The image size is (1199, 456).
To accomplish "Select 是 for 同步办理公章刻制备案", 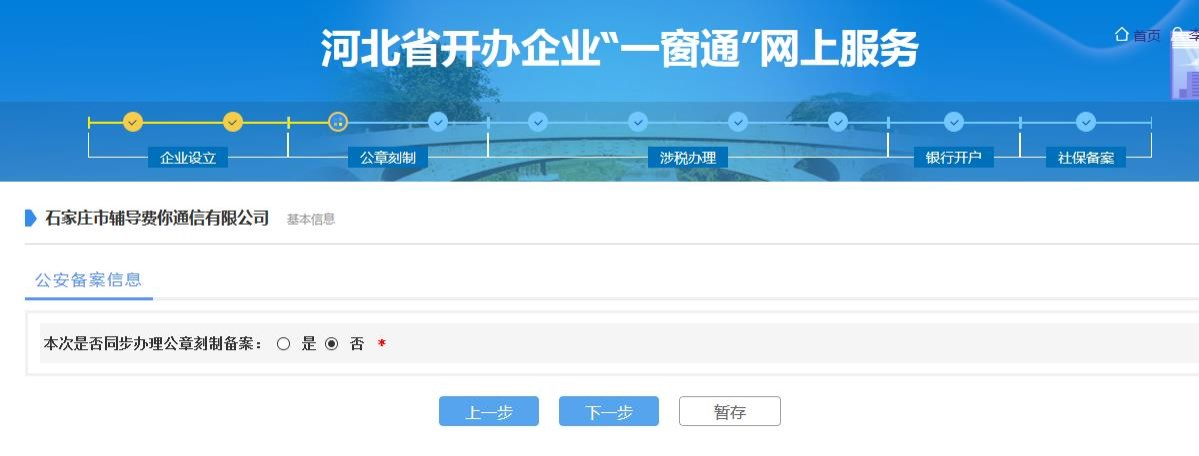I will click(284, 344).
